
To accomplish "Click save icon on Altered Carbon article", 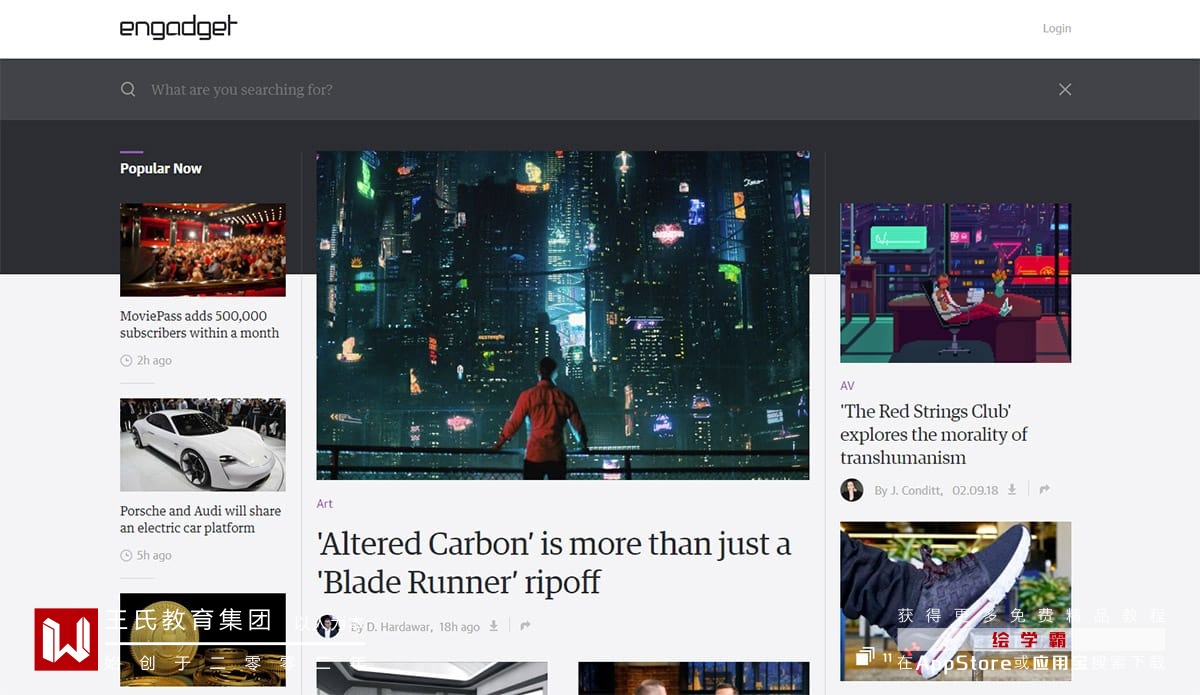I will click(x=494, y=627).
